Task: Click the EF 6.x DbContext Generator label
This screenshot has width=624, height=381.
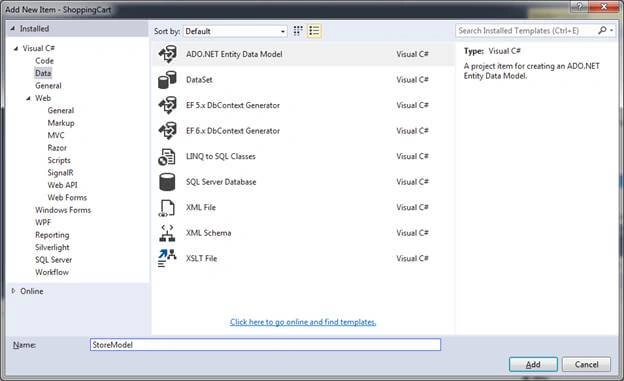Action: coord(233,131)
